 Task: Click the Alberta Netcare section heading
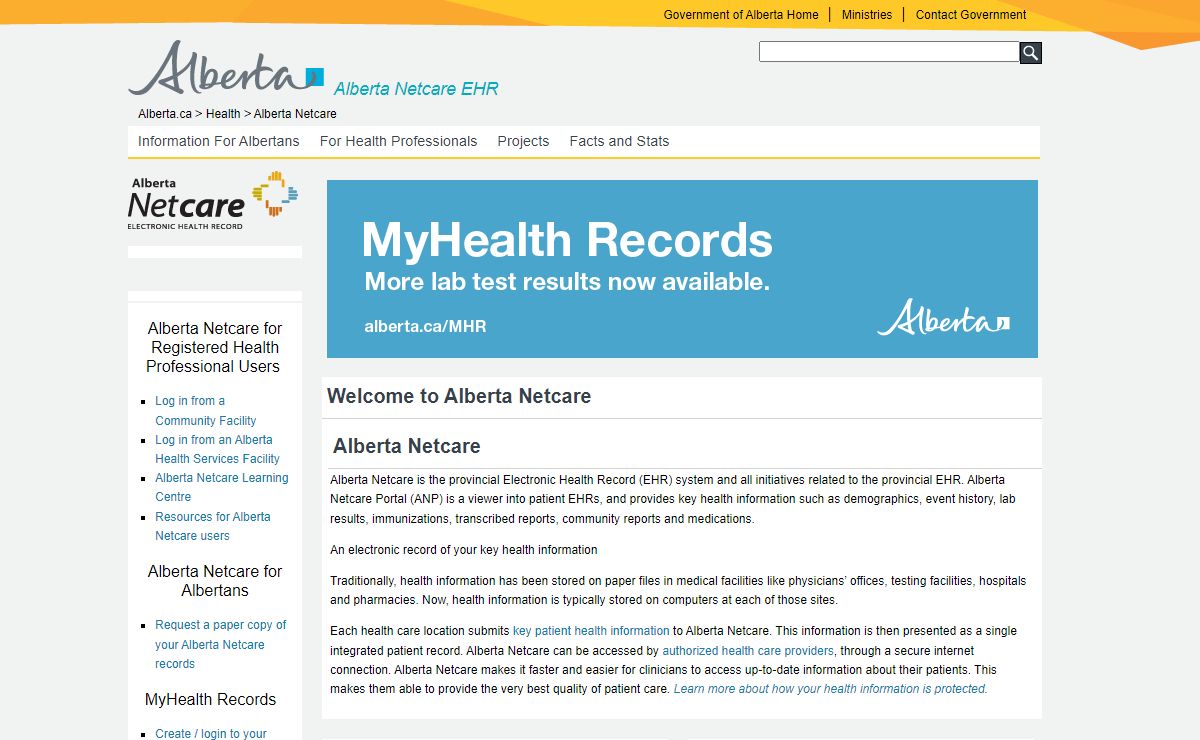pyautogui.click(x=407, y=446)
